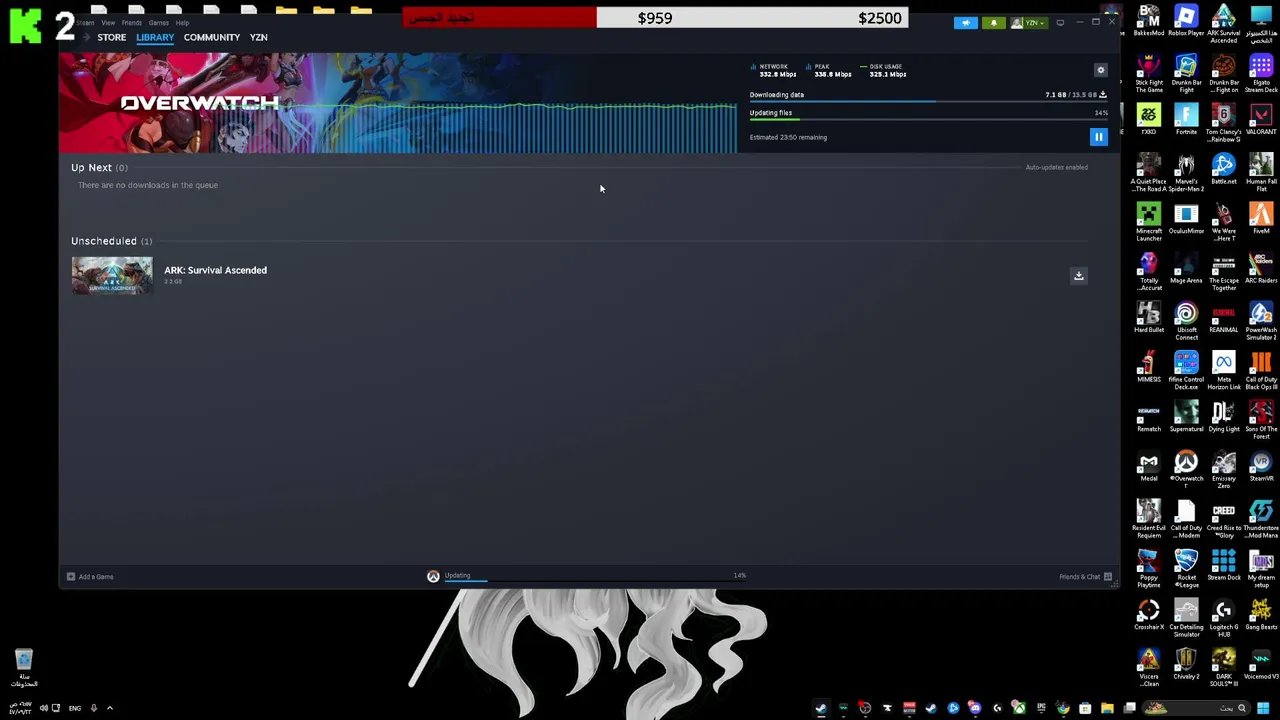Open Steam notifications bell
Viewport: 1280px width, 720px height.
coord(993,22)
